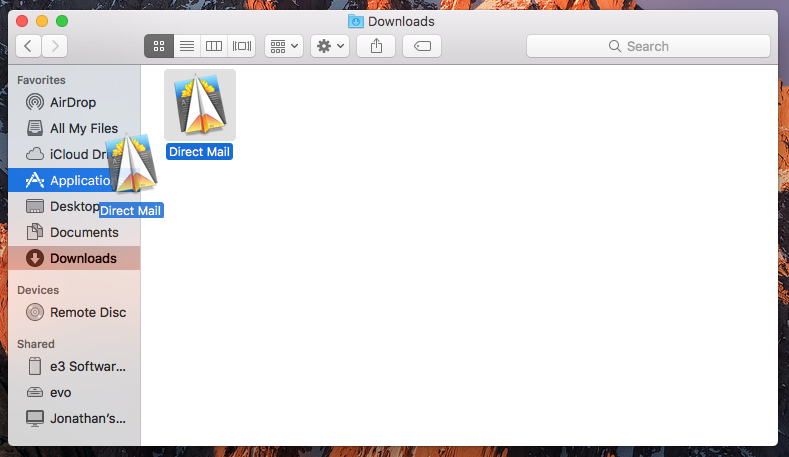Open Documents in the sidebar
789x457 pixels.
[74, 232]
